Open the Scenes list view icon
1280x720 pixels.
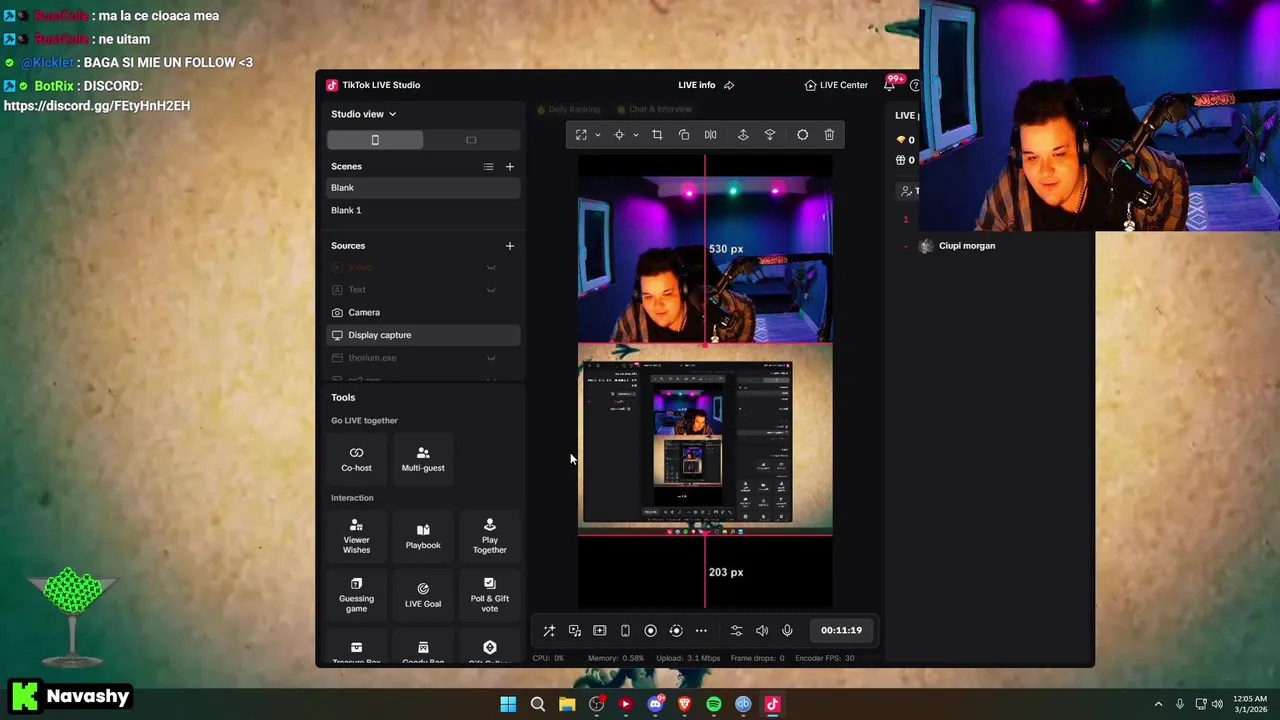tap(488, 167)
